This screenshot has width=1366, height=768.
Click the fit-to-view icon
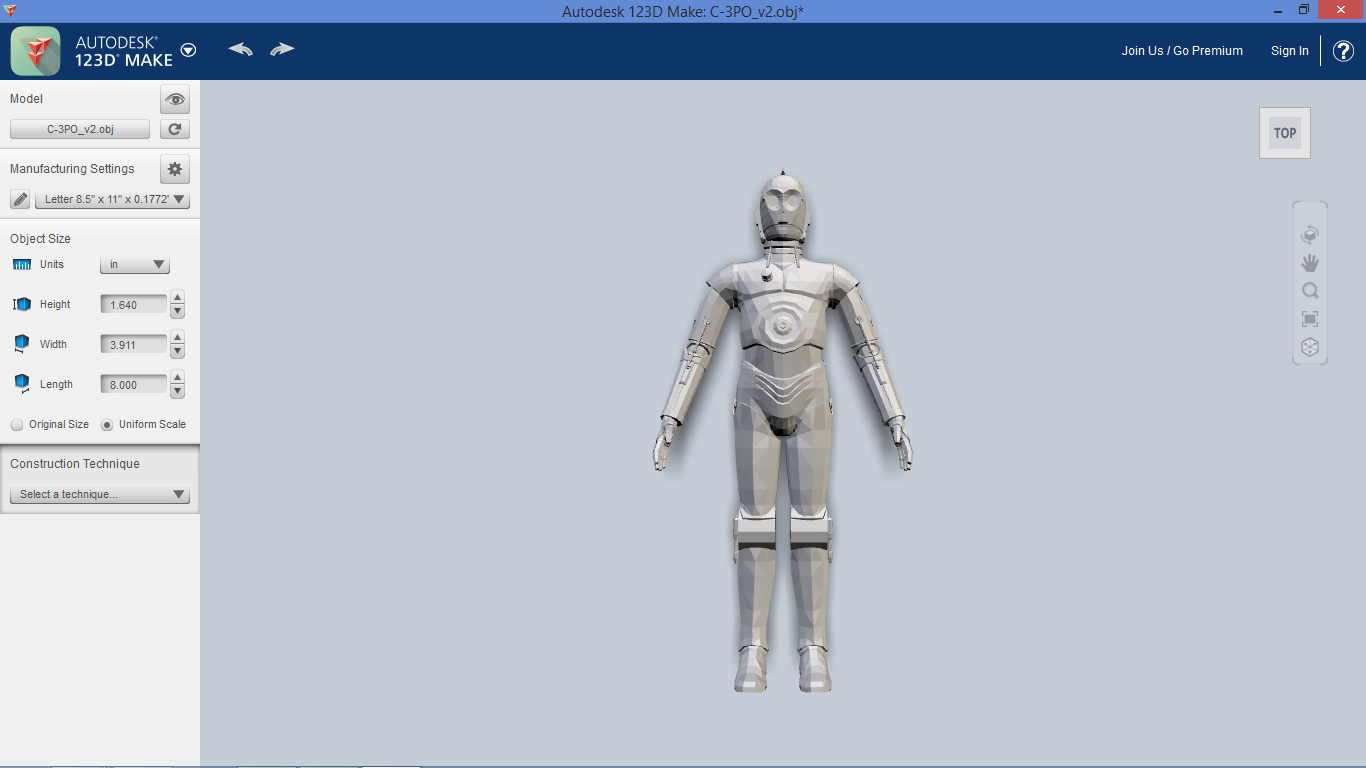pos(1310,319)
